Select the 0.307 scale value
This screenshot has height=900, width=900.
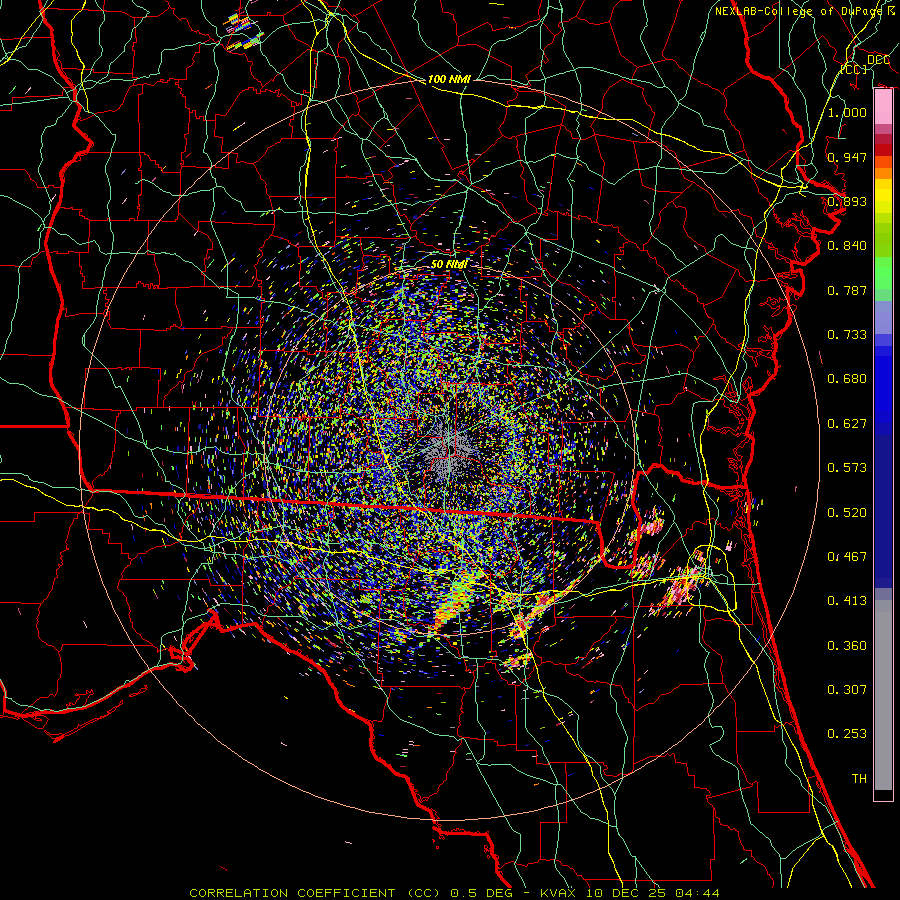(847, 690)
